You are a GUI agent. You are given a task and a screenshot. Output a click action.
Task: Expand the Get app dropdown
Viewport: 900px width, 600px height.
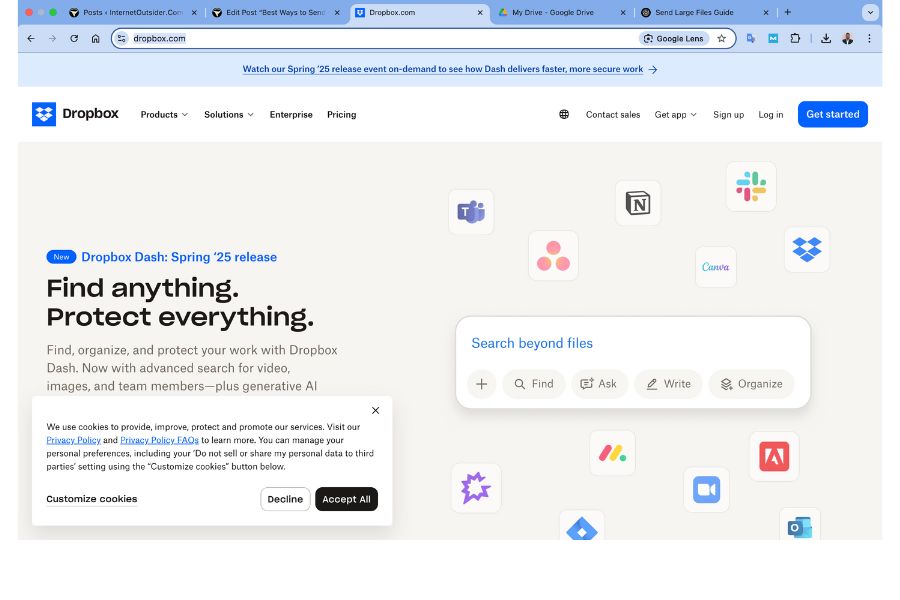676,115
